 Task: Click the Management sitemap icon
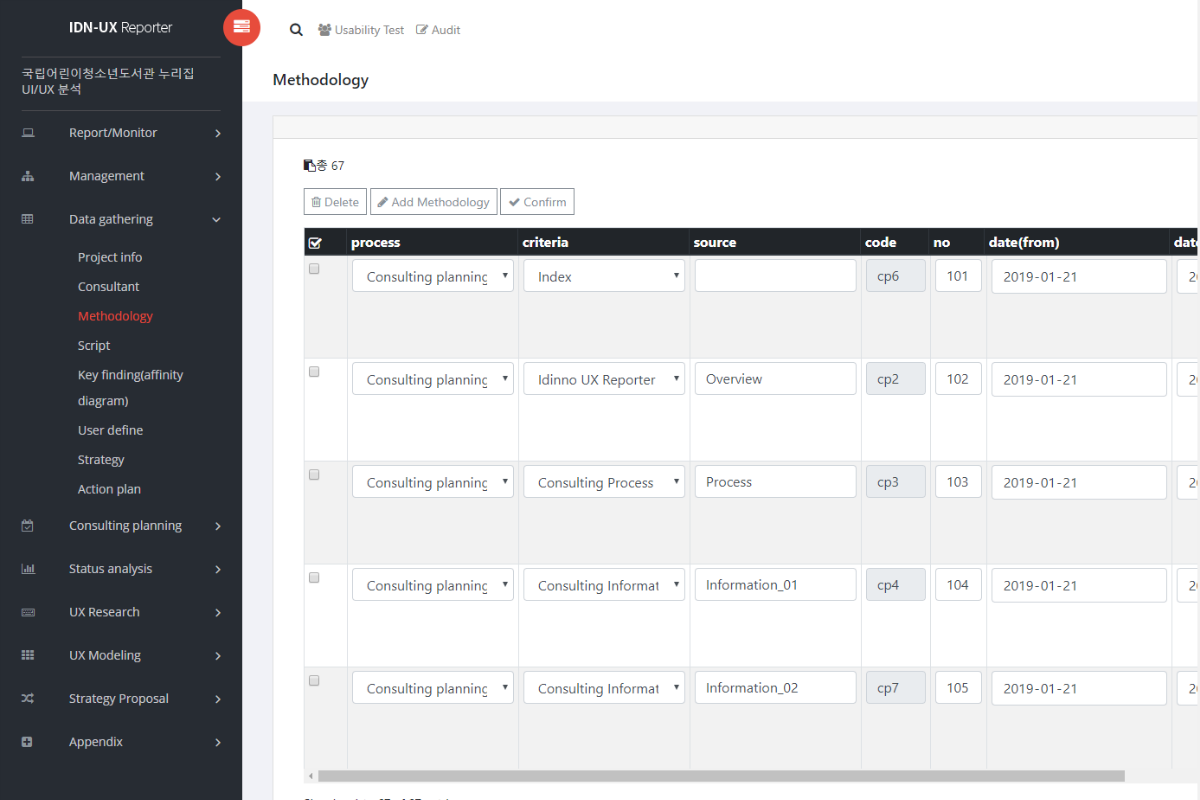tap(28, 176)
